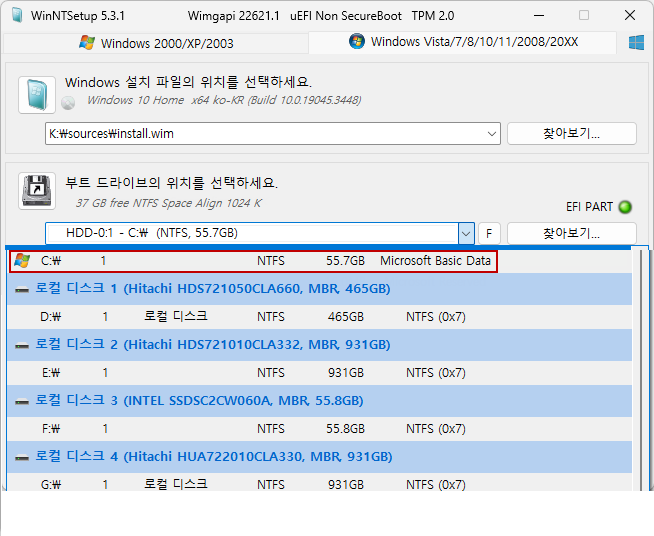Viewport: 654px width, 536px height.
Task: Click the Windows flag icon on C: row
Action: [x=22, y=261]
